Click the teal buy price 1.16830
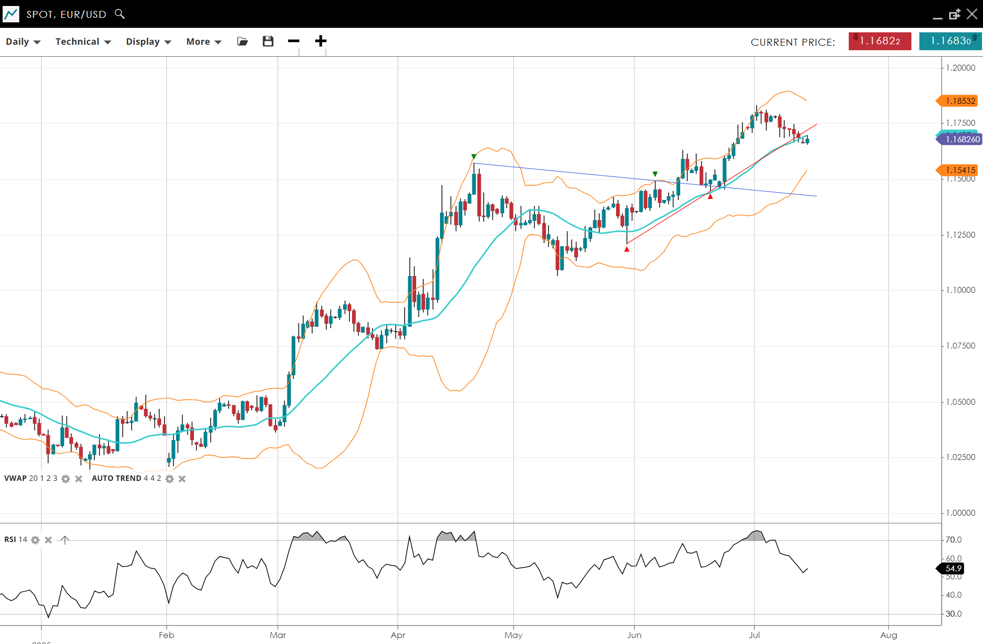This screenshot has width=983, height=644. pos(949,41)
